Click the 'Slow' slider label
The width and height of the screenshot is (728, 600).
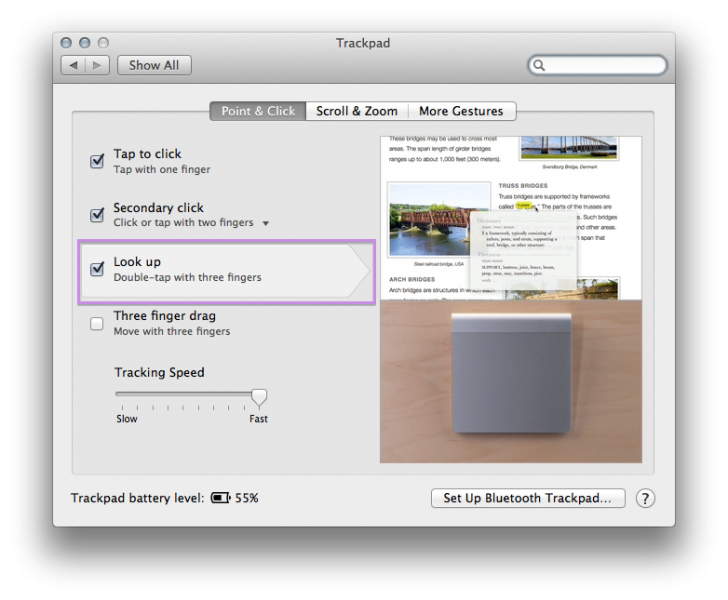coord(127,419)
